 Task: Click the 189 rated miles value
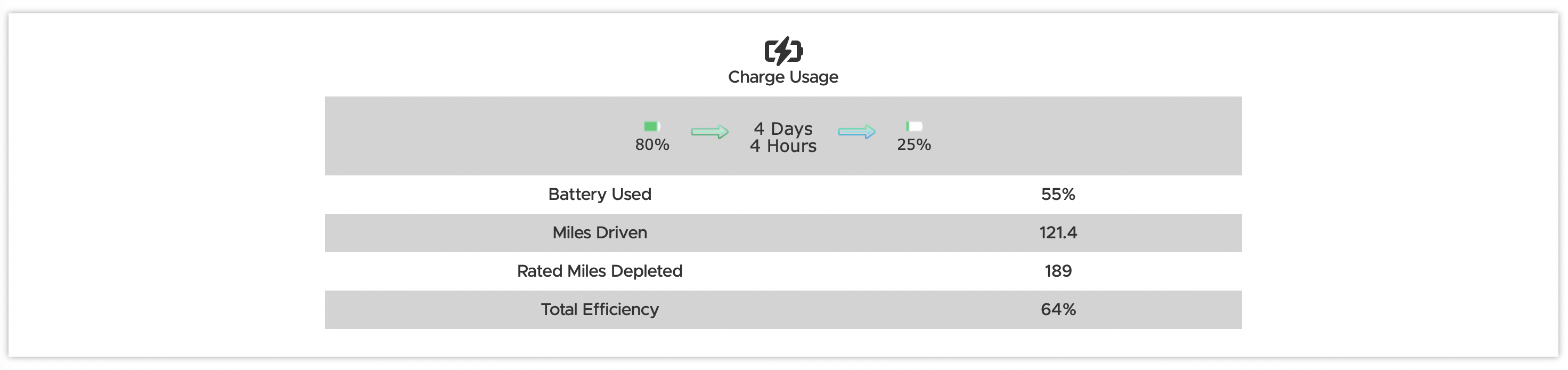[1058, 271]
